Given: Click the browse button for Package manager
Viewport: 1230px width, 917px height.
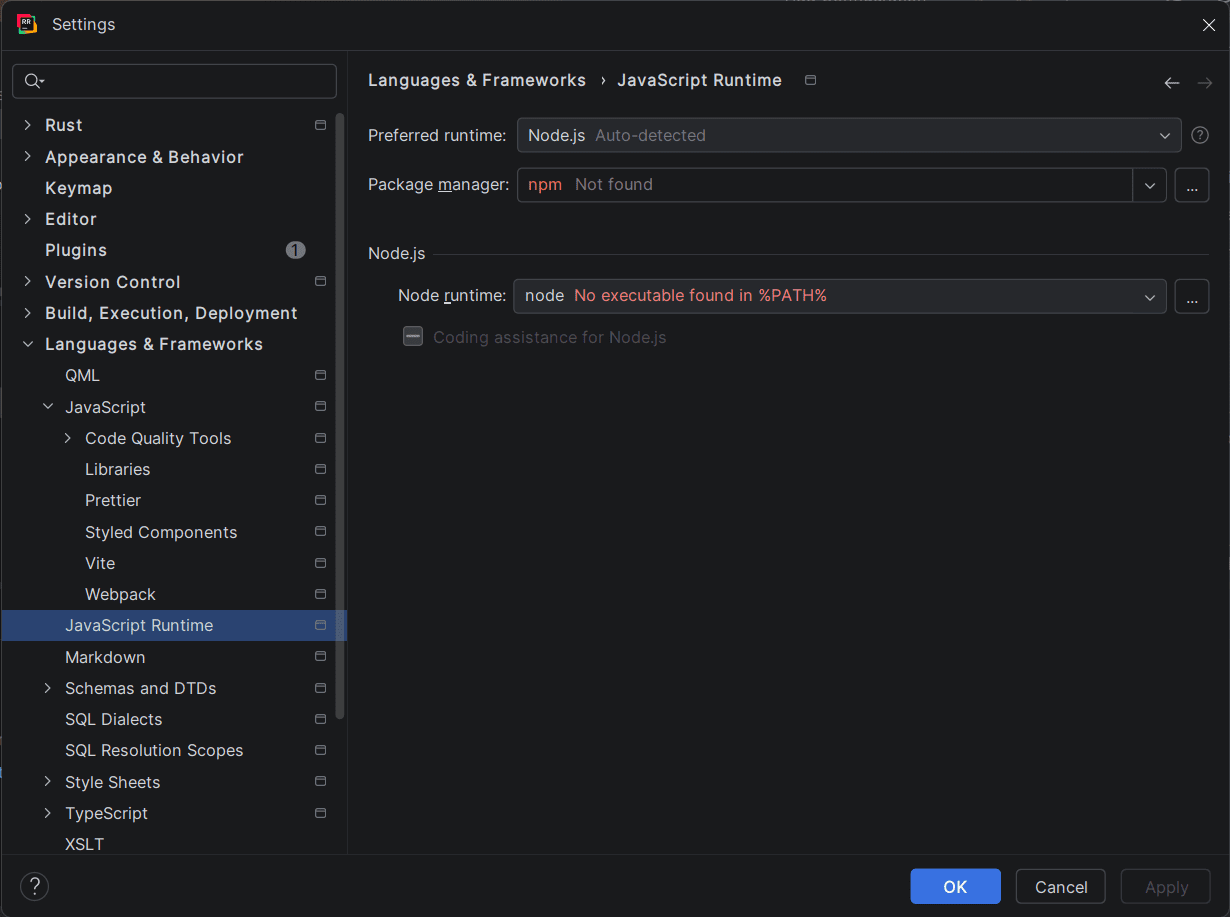Looking at the screenshot, I should point(1191,185).
